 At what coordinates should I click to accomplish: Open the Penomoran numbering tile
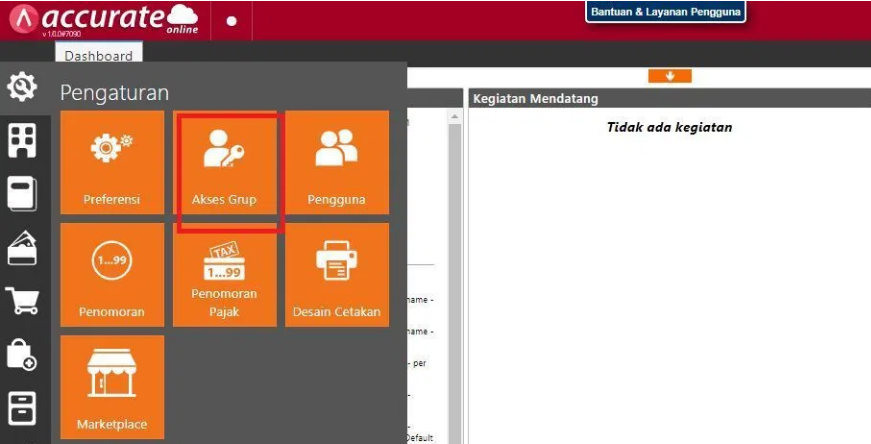click(112, 274)
